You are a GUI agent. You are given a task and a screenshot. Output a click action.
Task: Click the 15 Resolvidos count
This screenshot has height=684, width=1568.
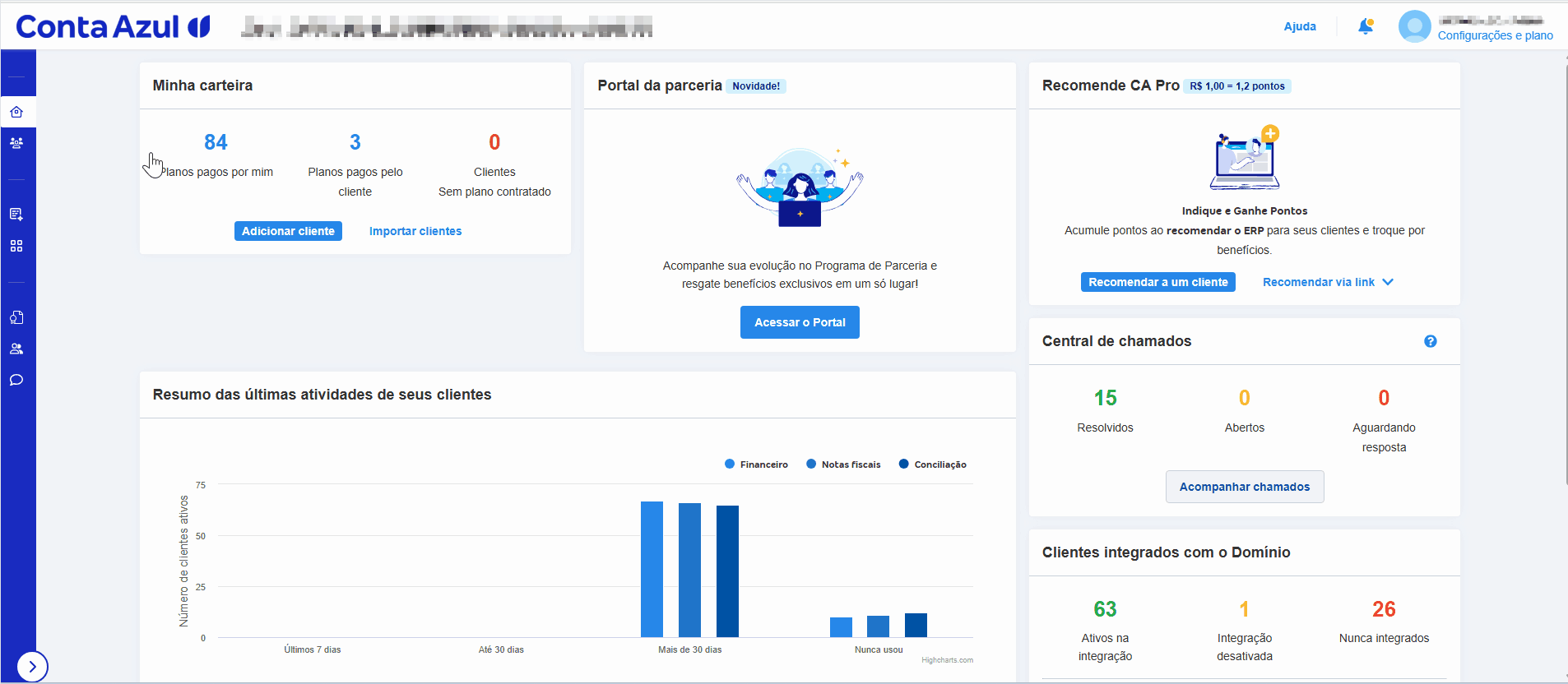point(1105,398)
